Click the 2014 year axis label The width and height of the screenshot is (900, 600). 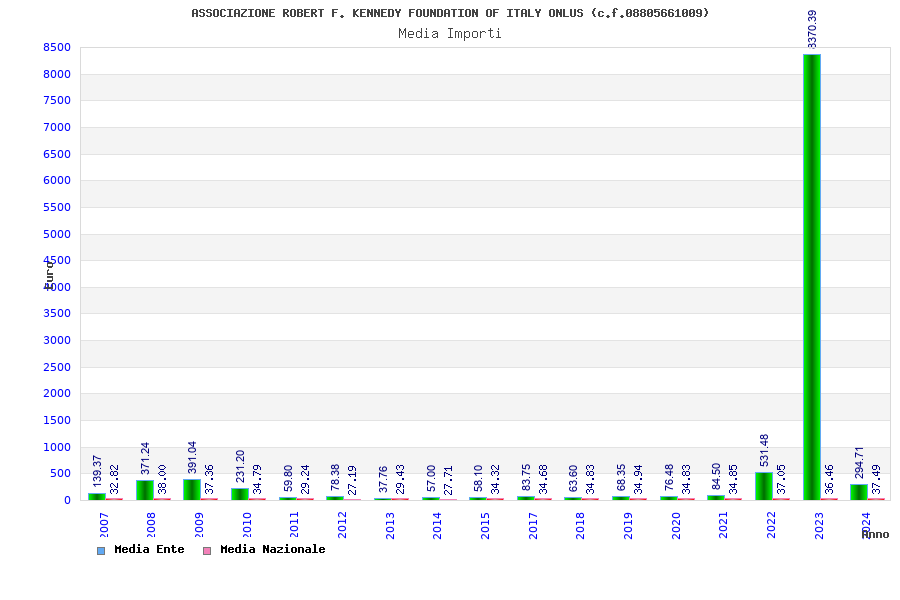437,525
